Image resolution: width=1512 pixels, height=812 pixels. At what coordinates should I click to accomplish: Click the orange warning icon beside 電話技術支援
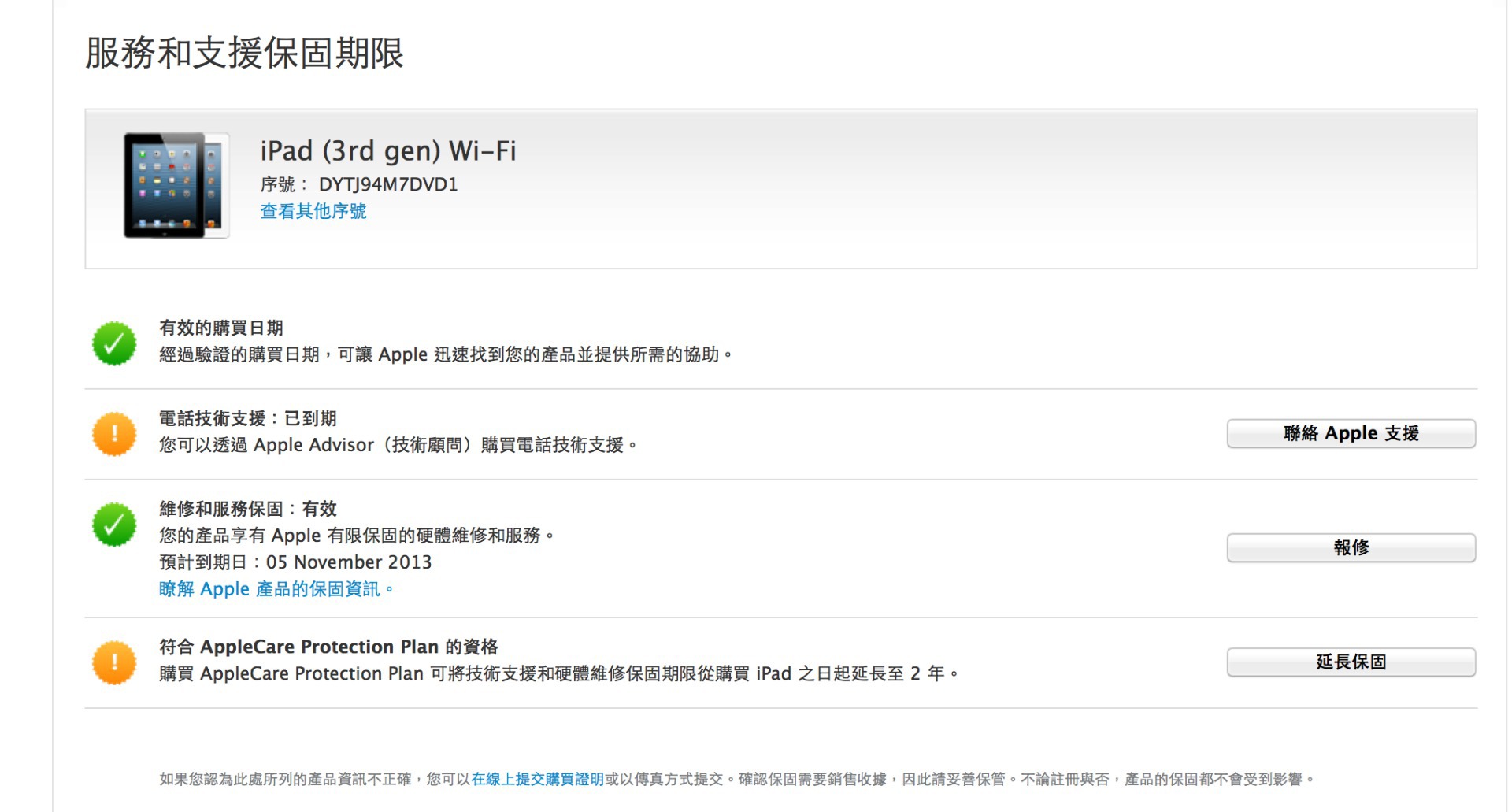pyautogui.click(x=114, y=434)
